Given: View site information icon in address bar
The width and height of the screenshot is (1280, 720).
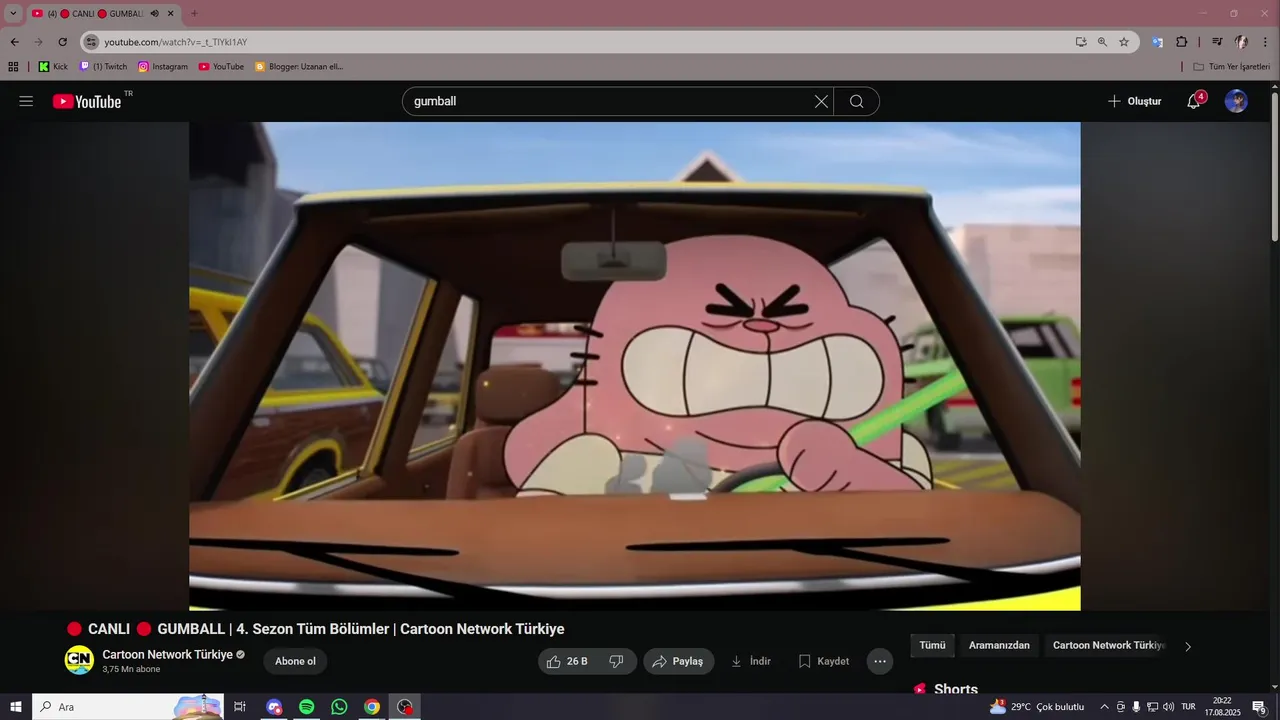Looking at the screenshot, I should click(x=91, y=42).
